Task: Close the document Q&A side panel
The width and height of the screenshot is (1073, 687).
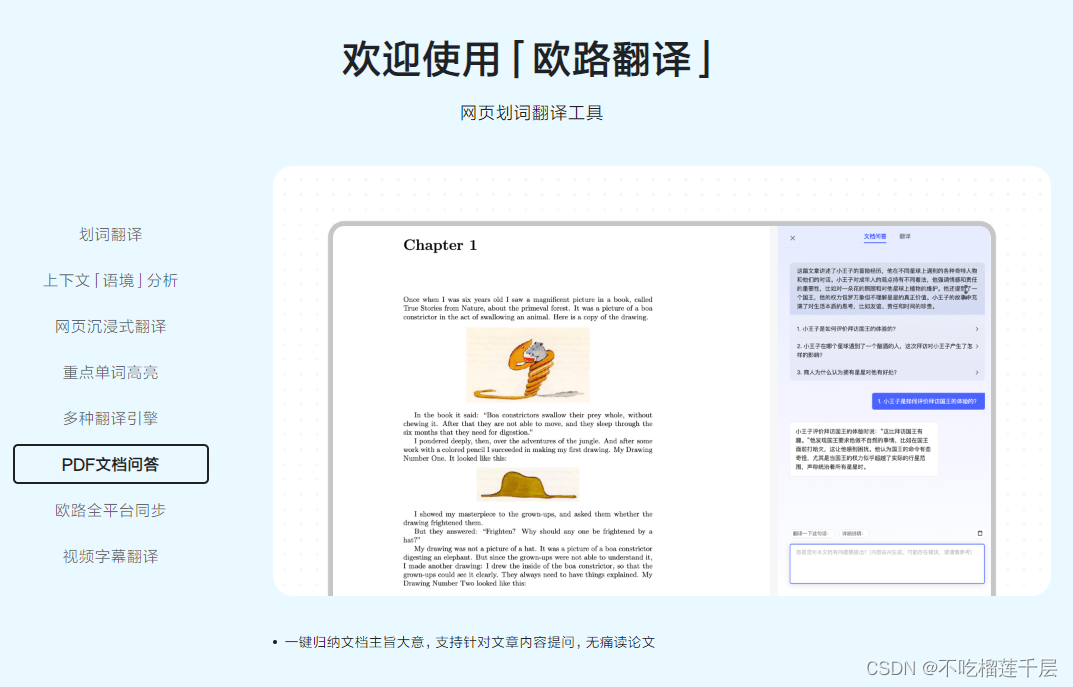Action: (x=792, y=238)
